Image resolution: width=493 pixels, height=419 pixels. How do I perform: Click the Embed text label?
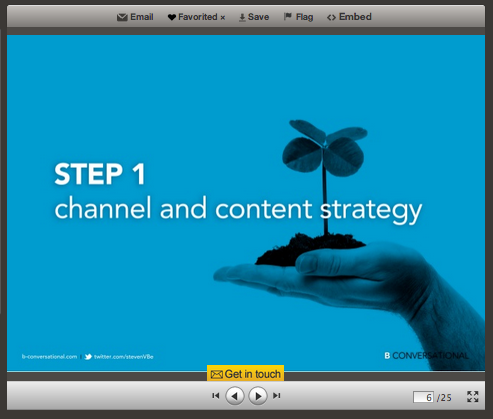[355, 17]
